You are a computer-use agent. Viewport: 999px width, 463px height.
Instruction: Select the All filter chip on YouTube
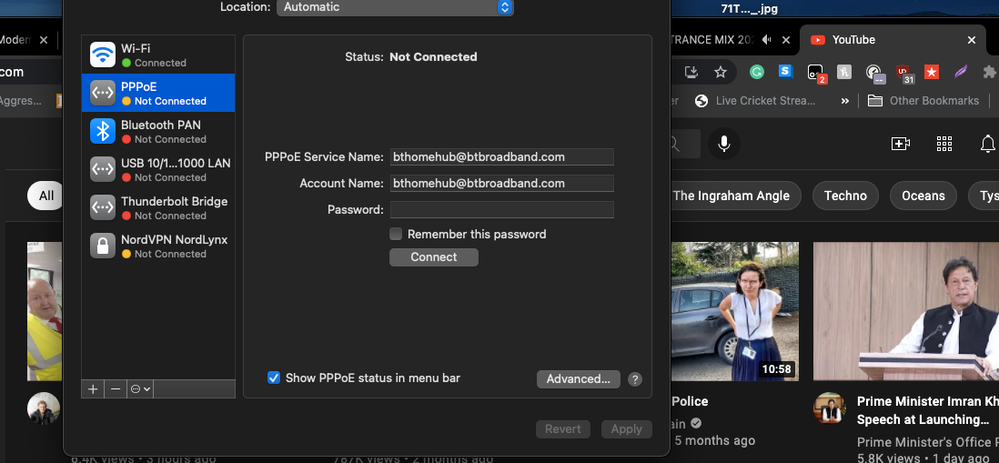[46, 196]
